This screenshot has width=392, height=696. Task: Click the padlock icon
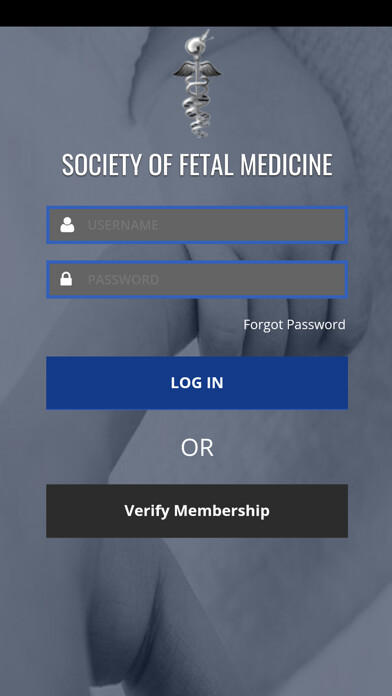point(66,279)
